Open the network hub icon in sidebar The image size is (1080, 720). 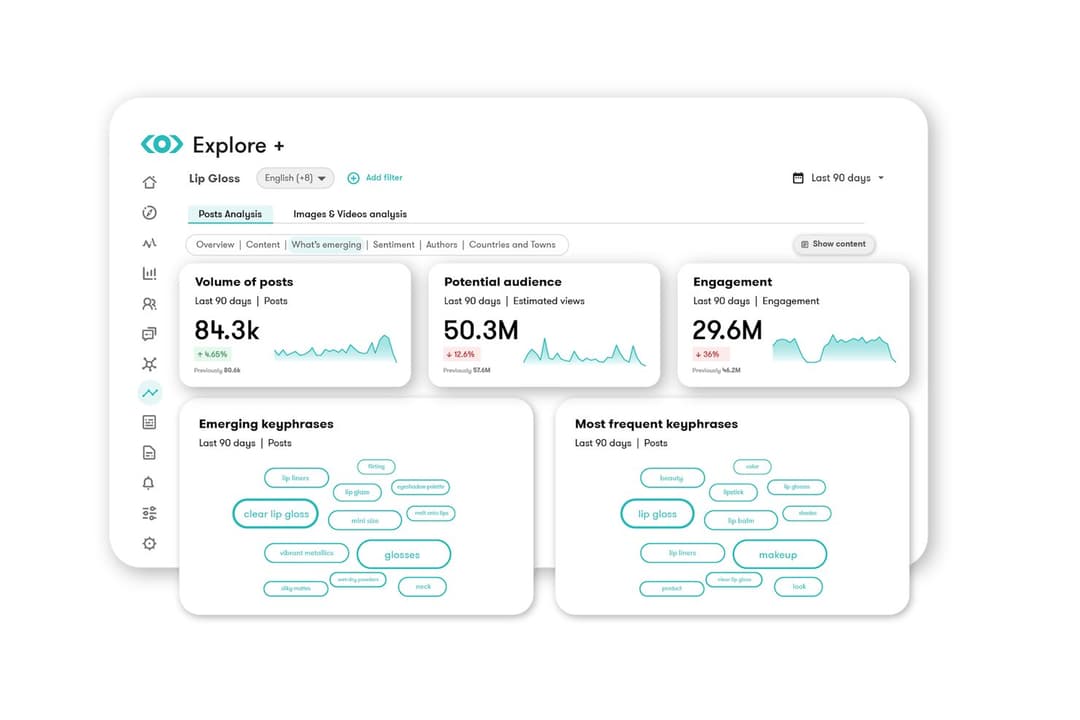pyautogui.click(x=149, y=364)
